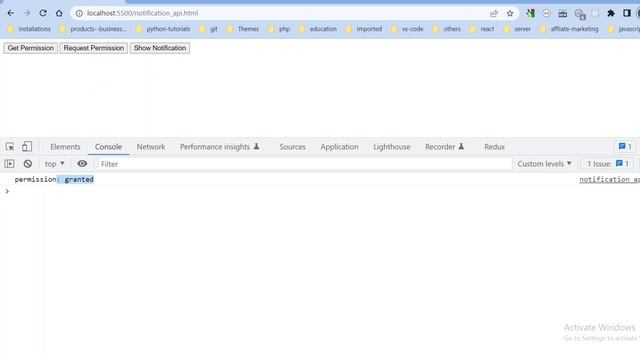
Task: Open the server bookmark folder
Action: point(517,29)
